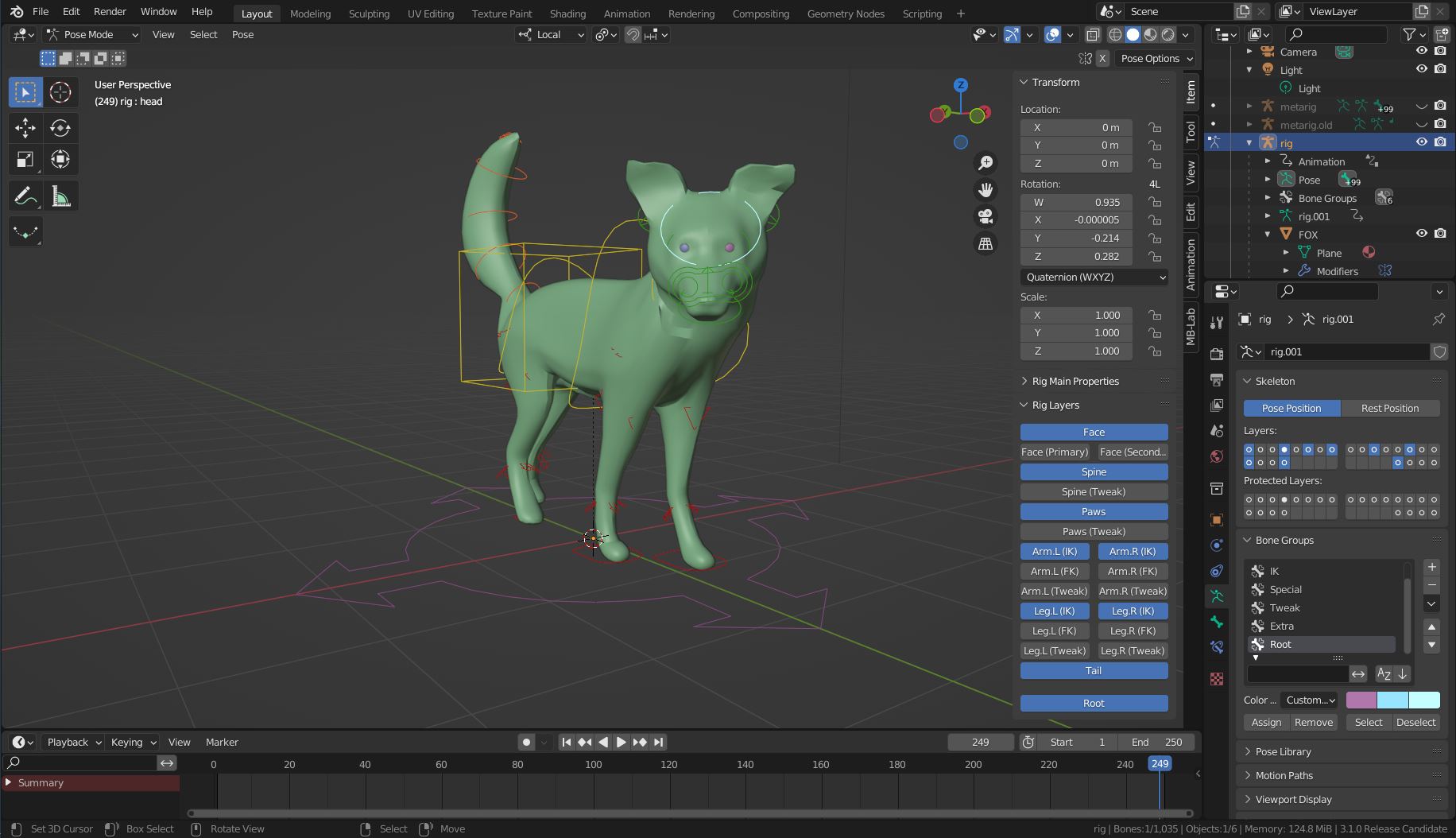Toggle the Face rig layer
Viewport: 1456px width, 838px height.
(1094, 432)
